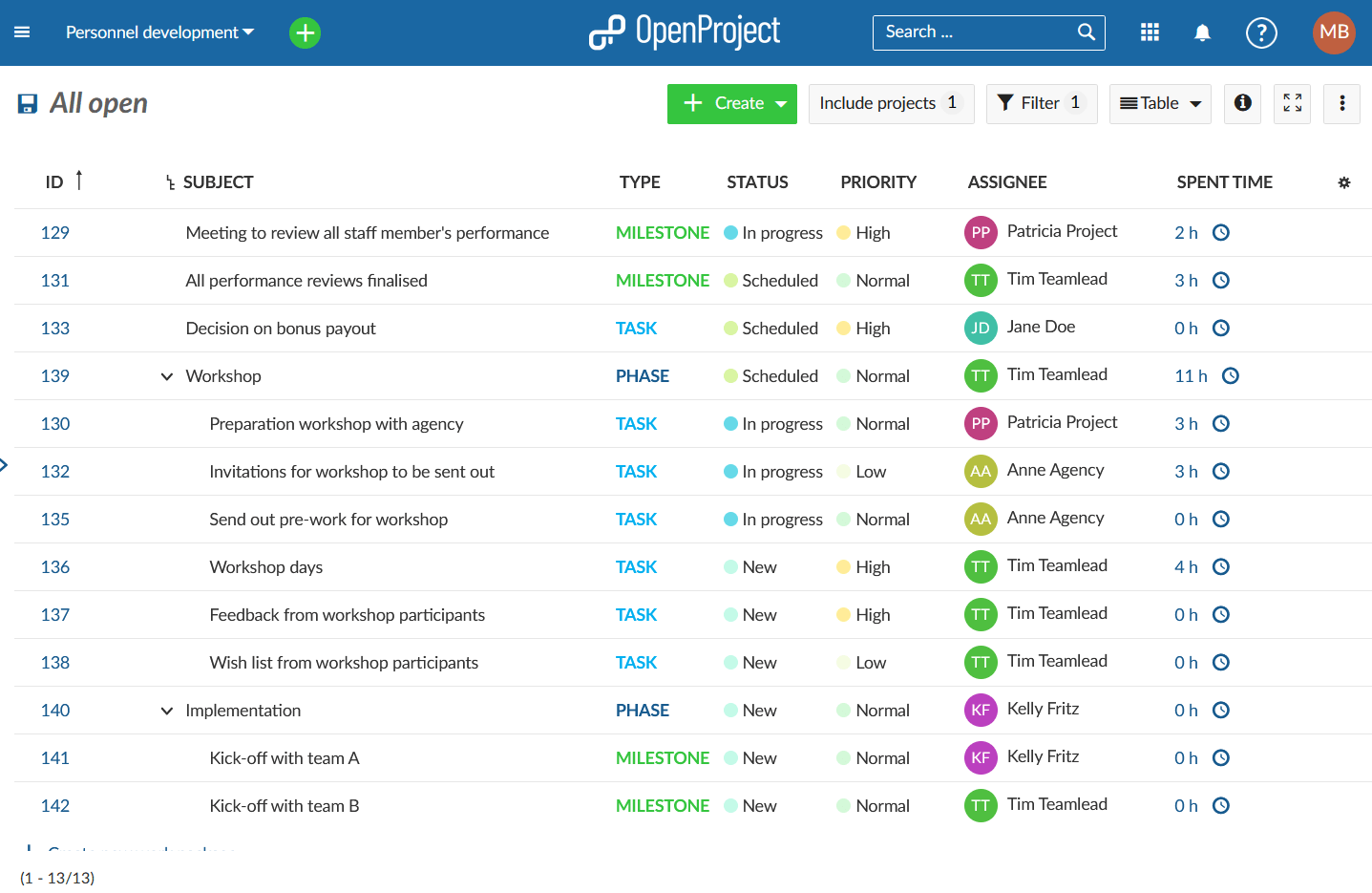Image resolution: width=1372 pixels, height=893 pixels.
Task: Open the three-dot more actions menu
Action: tap(1341, 103)
